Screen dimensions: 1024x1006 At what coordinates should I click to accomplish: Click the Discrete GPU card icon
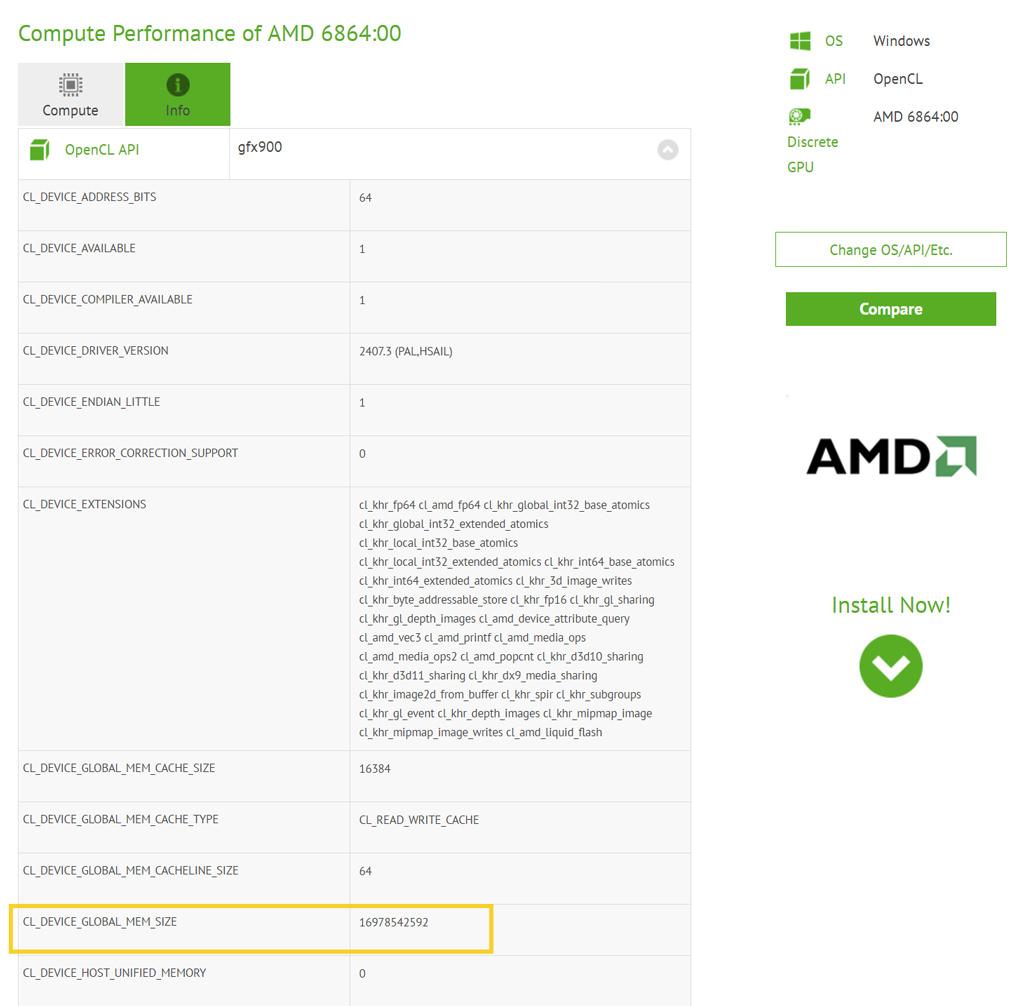[x=800, y=116]
